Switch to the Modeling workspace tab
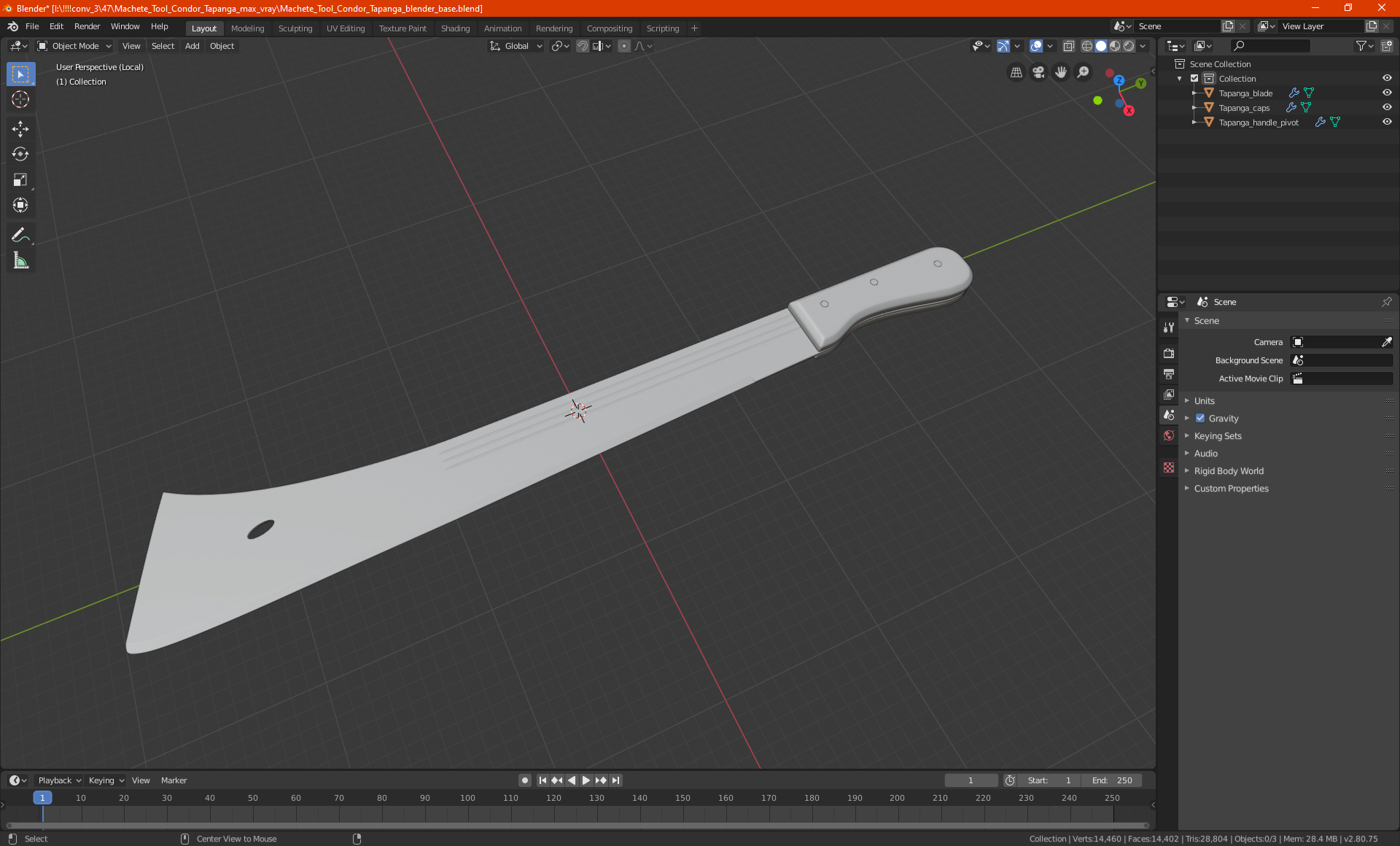The width and height of the screenshot is (1400, 846). pos(247,28)
